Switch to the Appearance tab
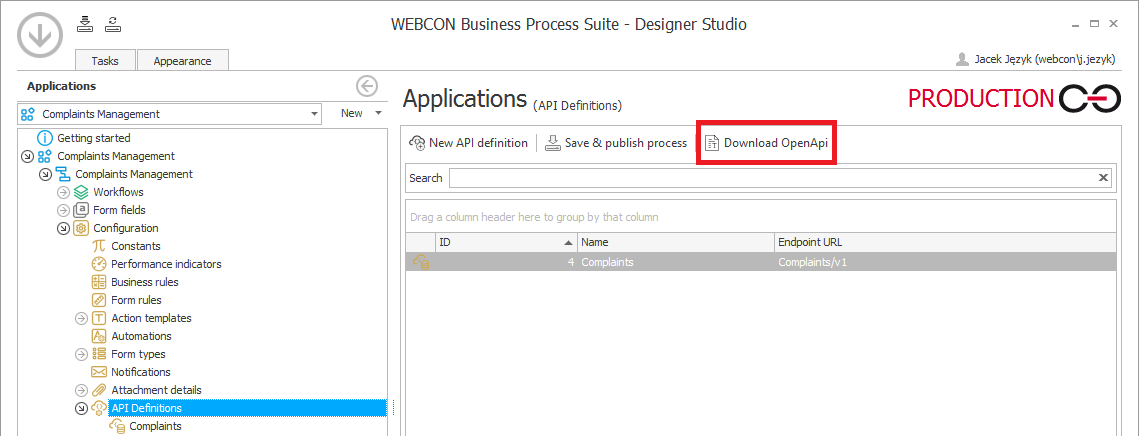 (x=182, y=61)
